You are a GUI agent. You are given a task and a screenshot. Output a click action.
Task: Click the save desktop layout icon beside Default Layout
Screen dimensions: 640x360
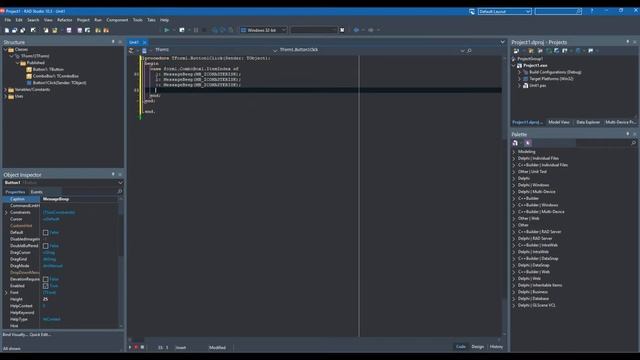472,11
